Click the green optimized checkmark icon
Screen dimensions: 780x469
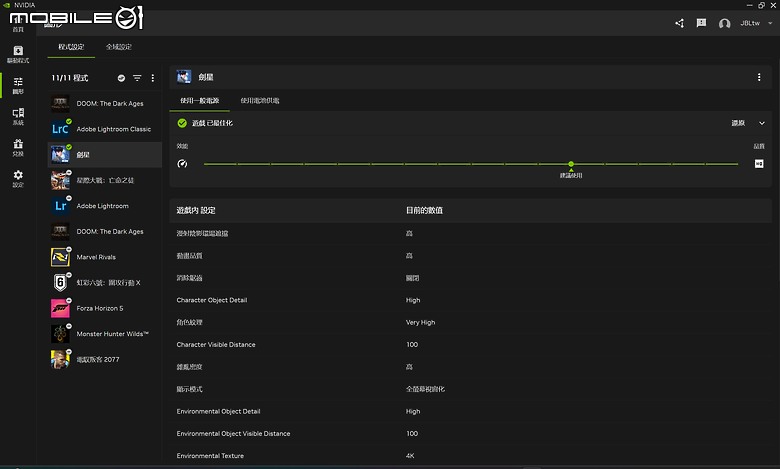tap(182, 123)
